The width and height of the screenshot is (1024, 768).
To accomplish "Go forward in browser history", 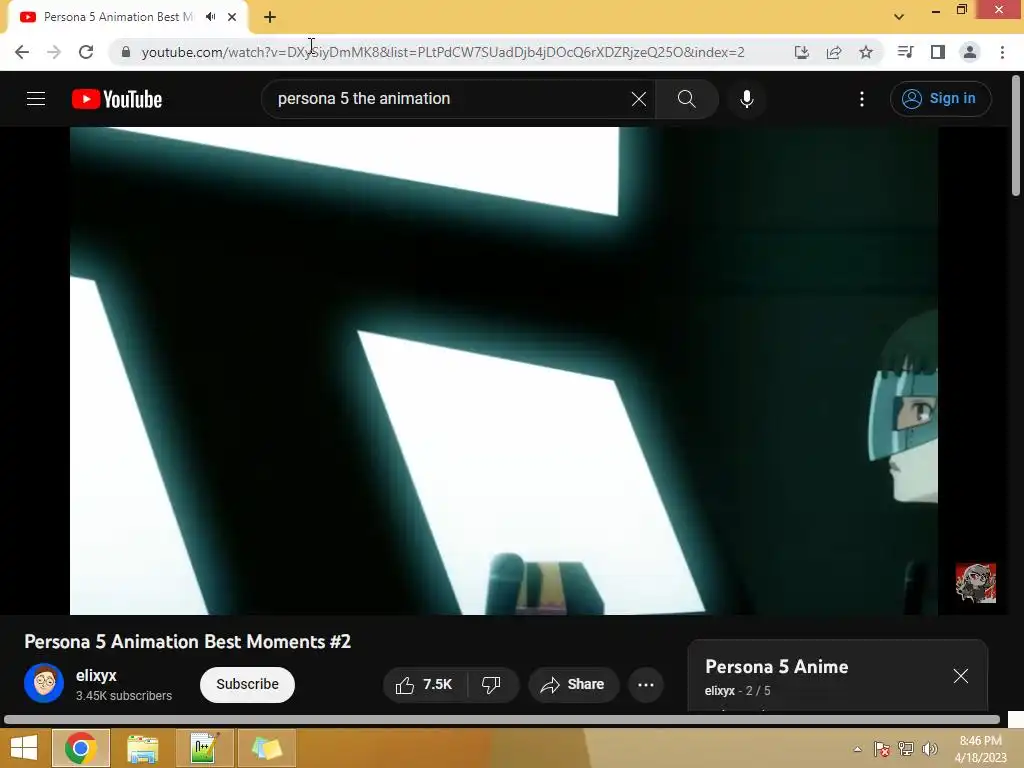I will pos(54,52).
